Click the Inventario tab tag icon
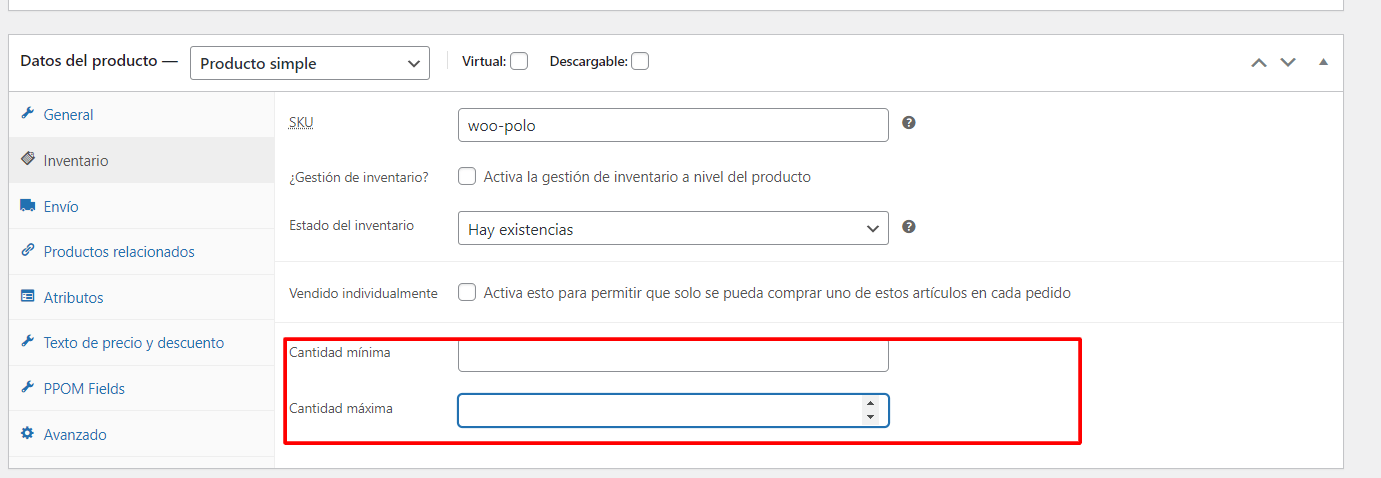Image resolution: width=1381 pixels, height=478 pixels. (28, 159)
